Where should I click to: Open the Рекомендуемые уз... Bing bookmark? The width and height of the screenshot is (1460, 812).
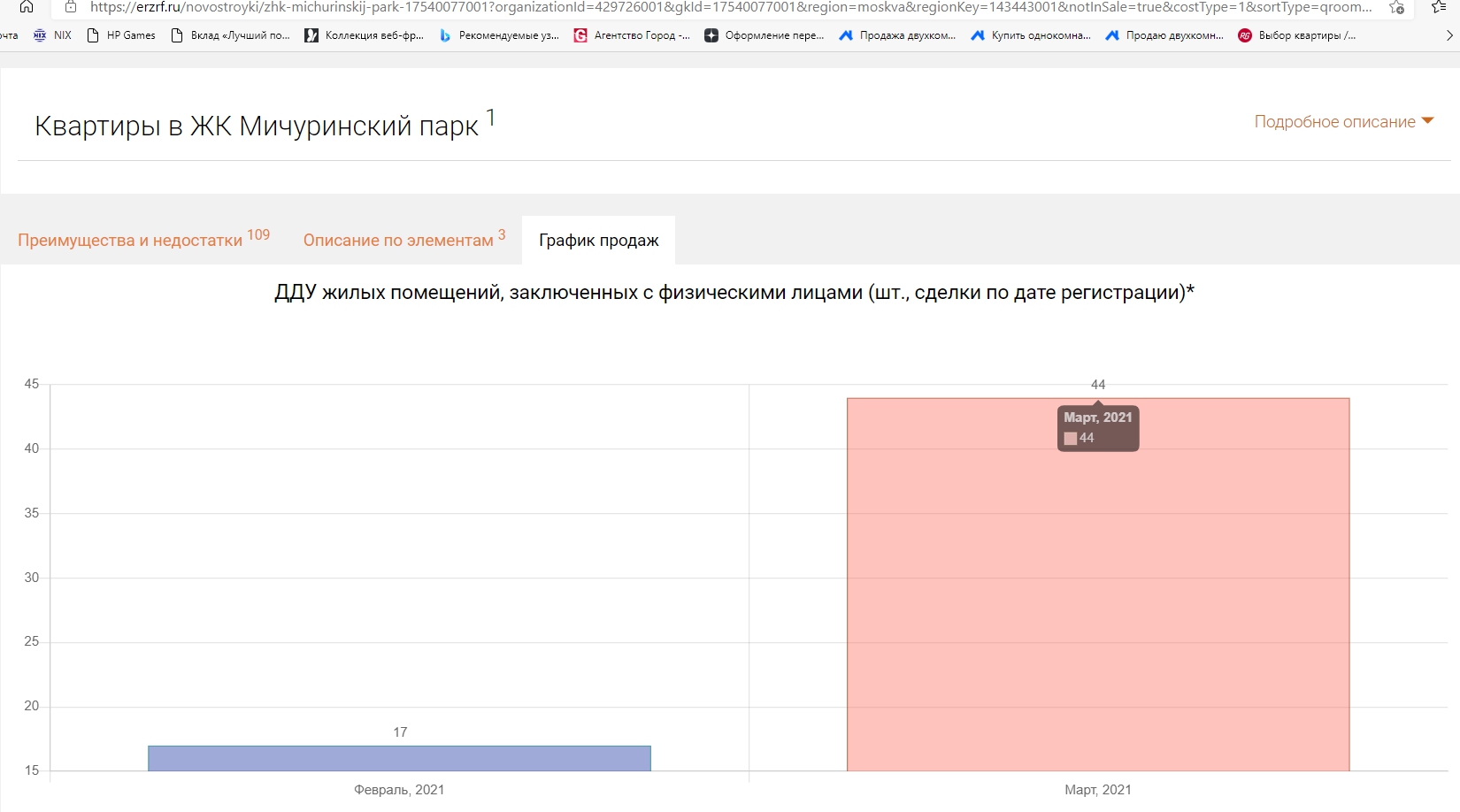click(500, 35)
